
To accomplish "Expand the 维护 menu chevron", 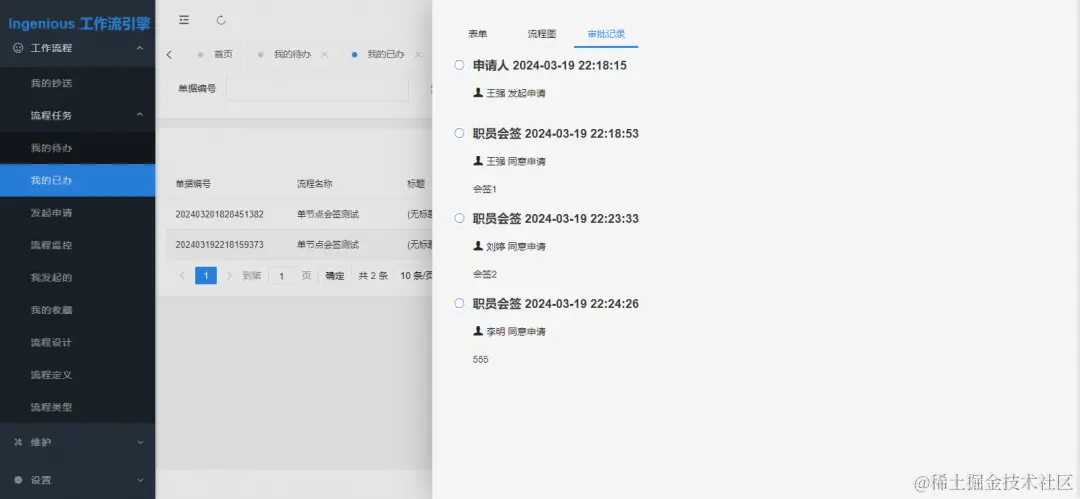I will 140,442.
